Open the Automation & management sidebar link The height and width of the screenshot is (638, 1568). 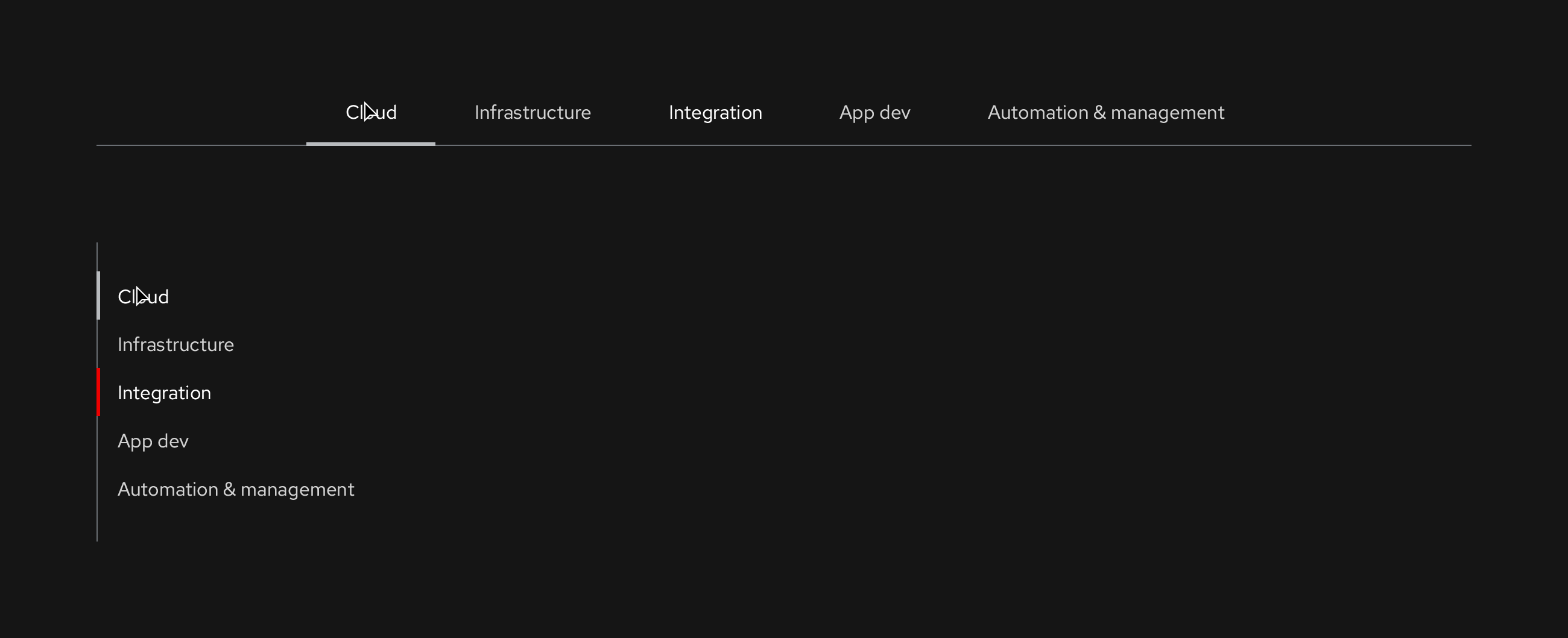click(x=236, y=488)
